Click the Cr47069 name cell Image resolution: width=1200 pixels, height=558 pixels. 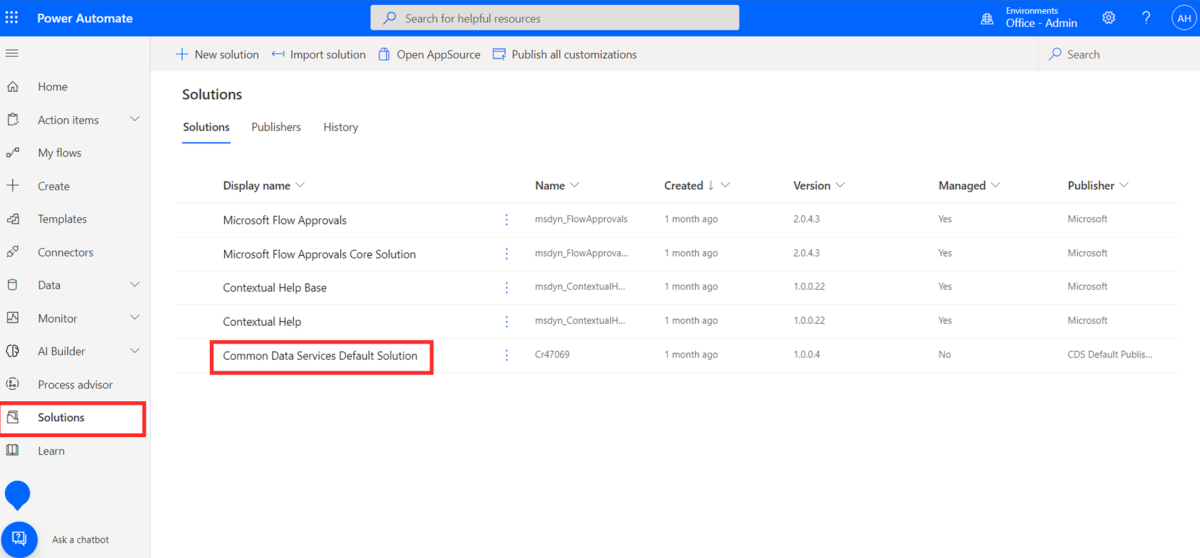552,355
